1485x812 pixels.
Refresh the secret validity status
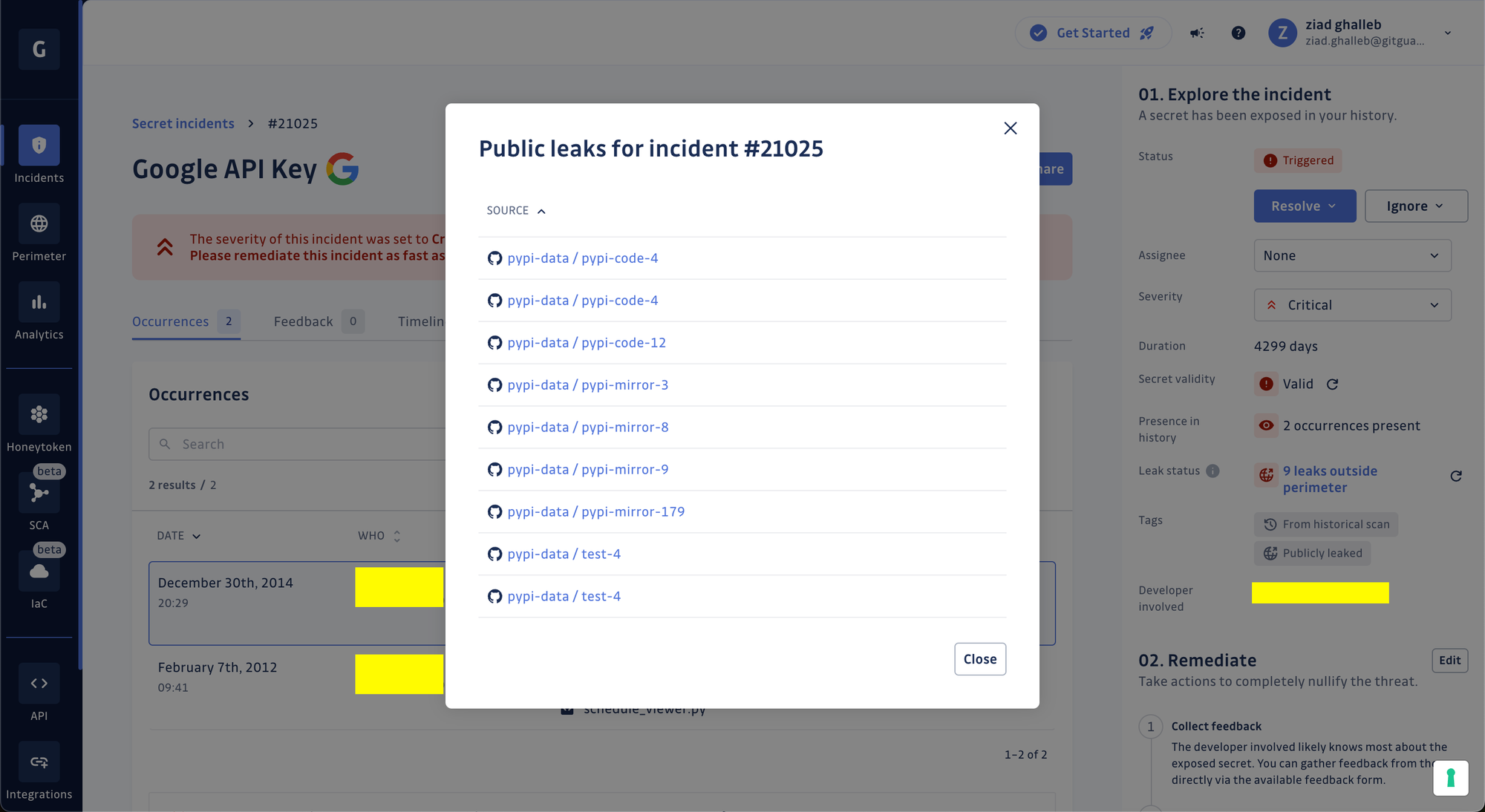point(1333,384)
